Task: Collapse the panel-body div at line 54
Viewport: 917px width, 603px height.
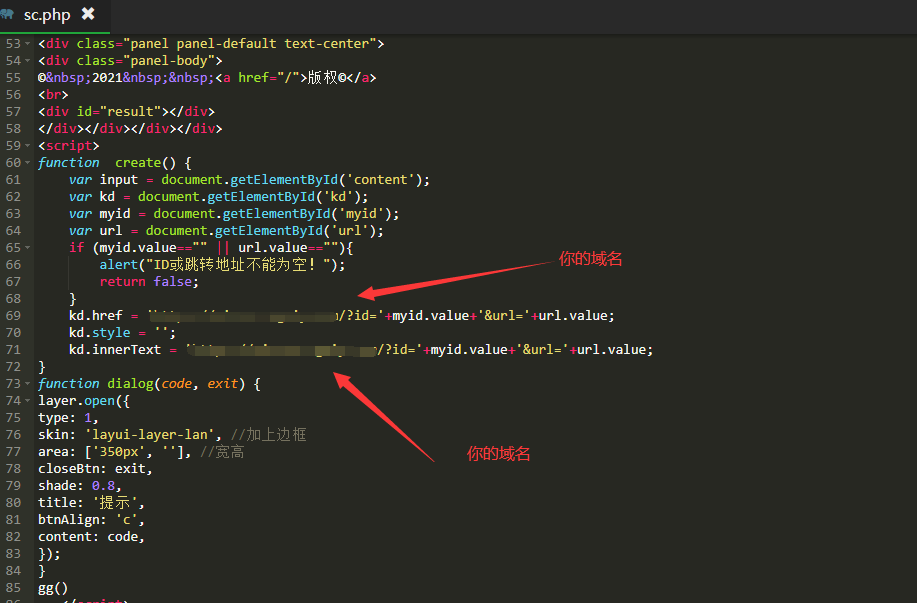Action: point(27,61)
